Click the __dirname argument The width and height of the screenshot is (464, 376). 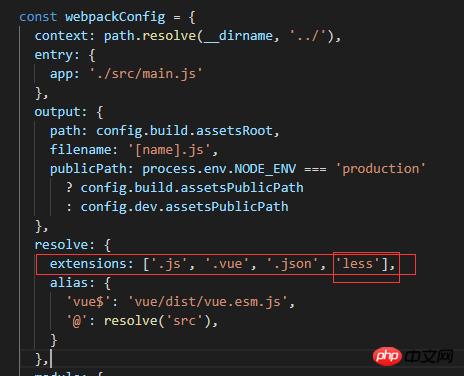click(x=239, y=36)
